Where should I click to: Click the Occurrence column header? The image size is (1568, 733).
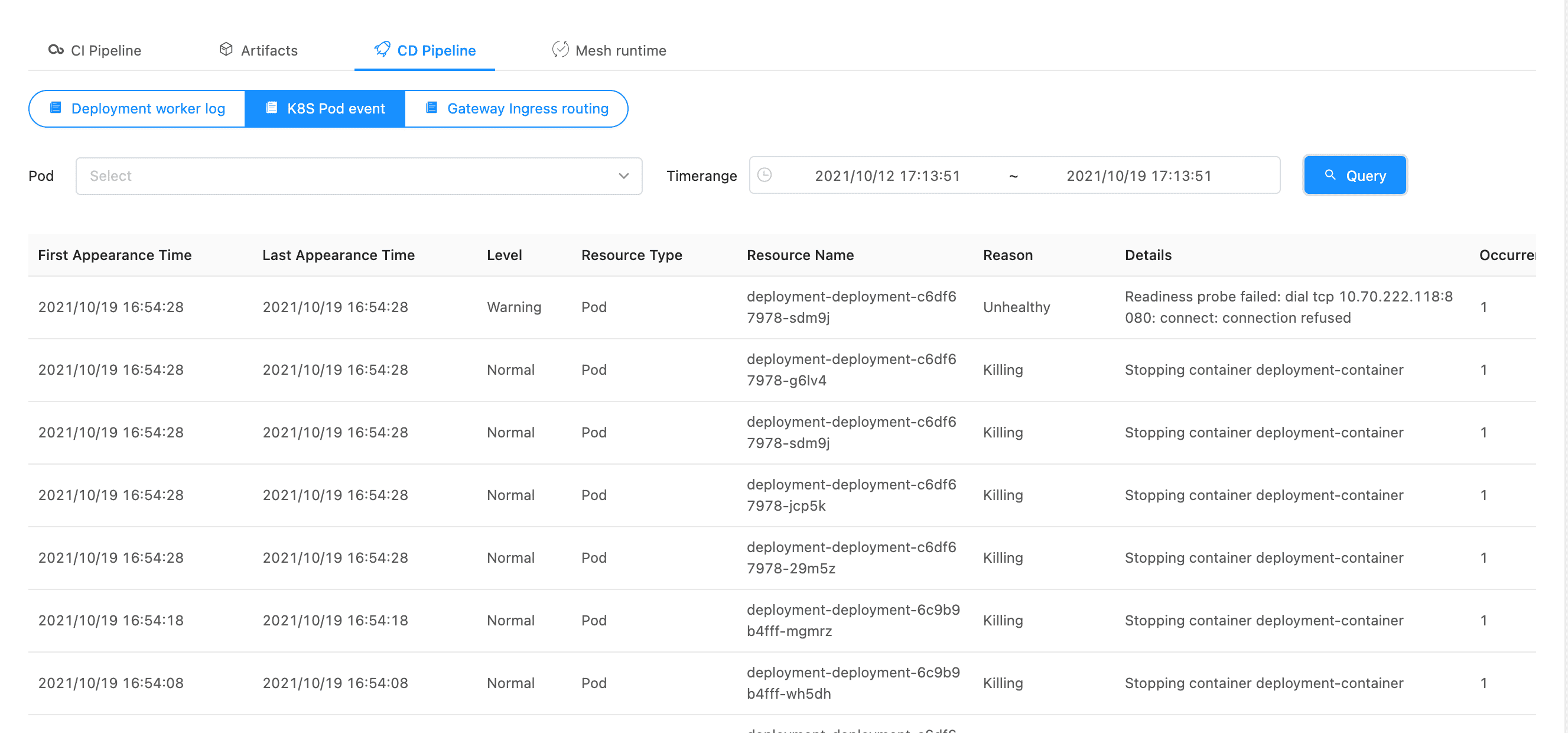click(x=1507, y=255)
